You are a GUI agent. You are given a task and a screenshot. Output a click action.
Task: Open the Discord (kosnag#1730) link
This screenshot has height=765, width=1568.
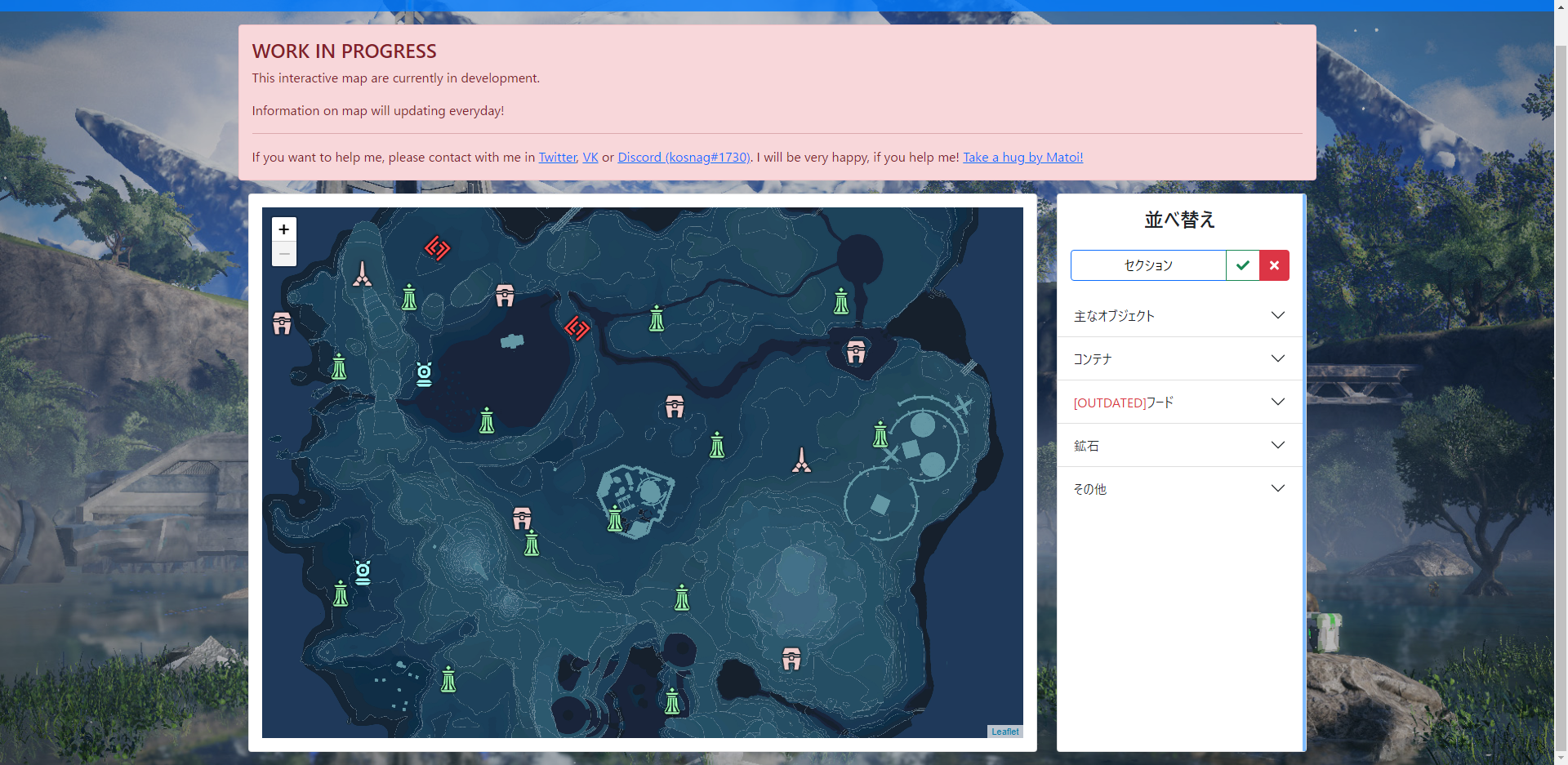click(x=684, y=157)
